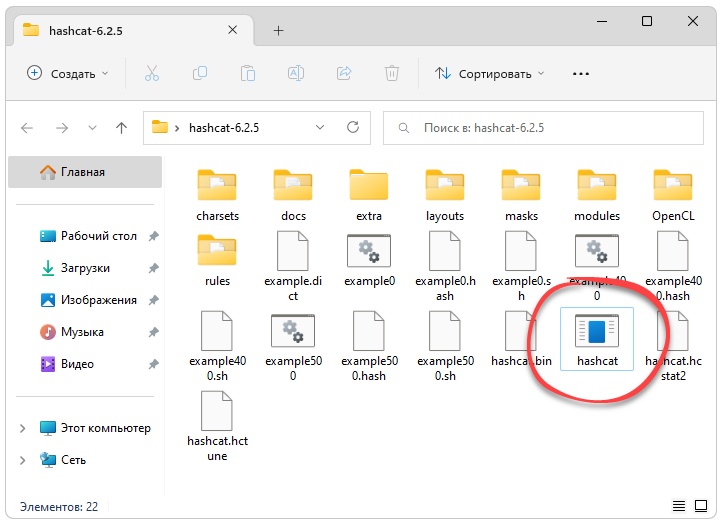Click the Rename icon in toolbar

(296, 73)
